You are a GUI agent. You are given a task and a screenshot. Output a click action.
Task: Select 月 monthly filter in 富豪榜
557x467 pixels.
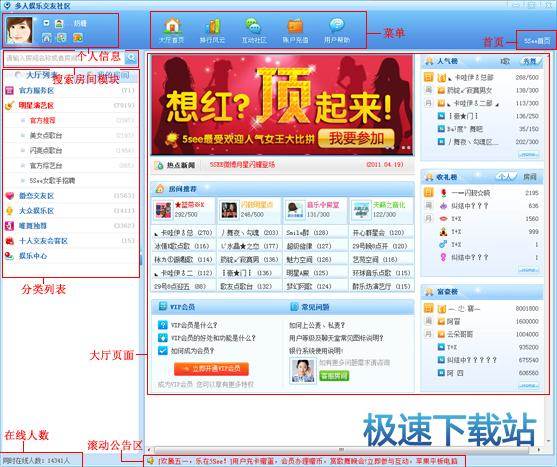429,334
